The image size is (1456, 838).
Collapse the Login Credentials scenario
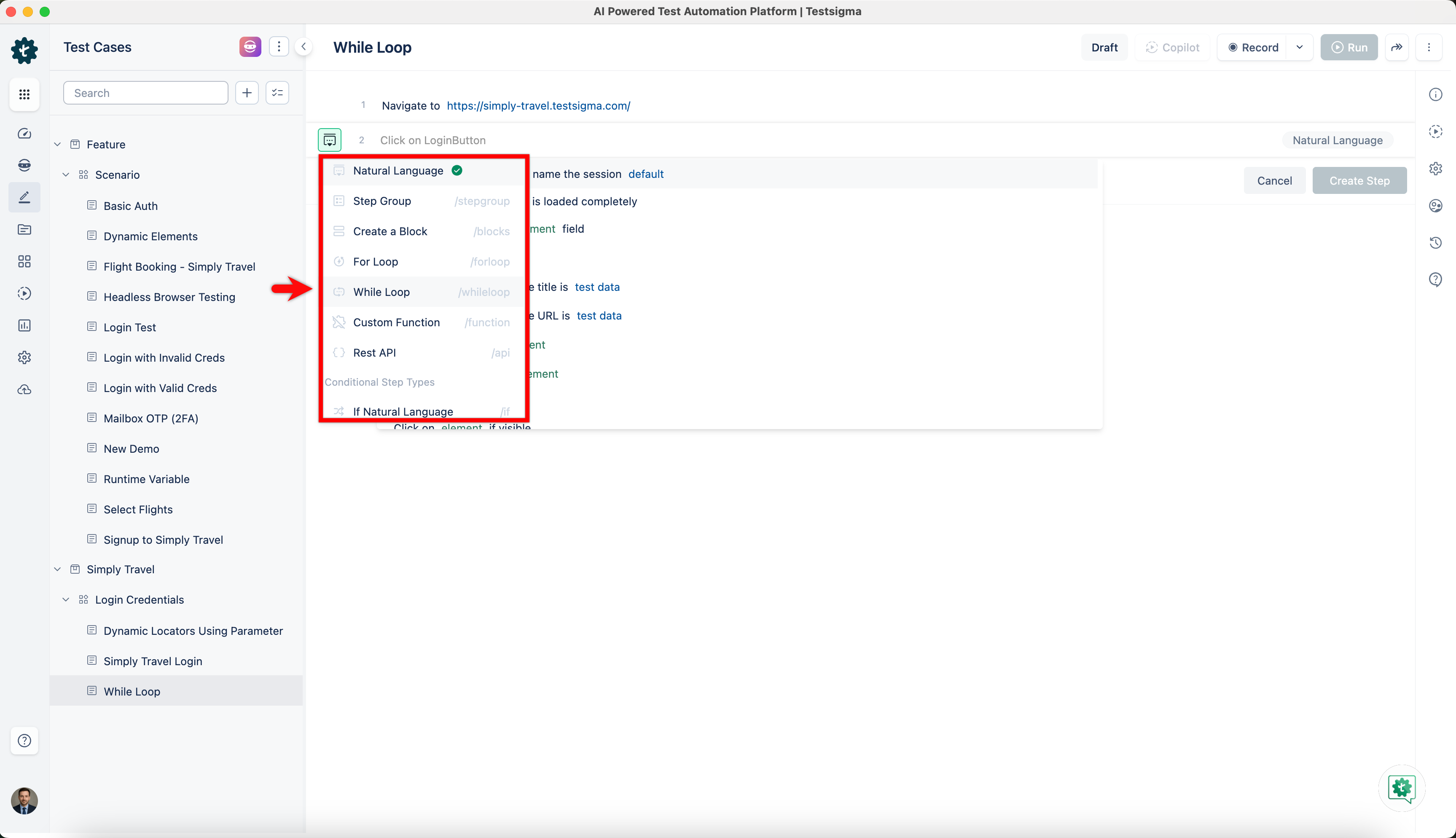click(66, 599)
